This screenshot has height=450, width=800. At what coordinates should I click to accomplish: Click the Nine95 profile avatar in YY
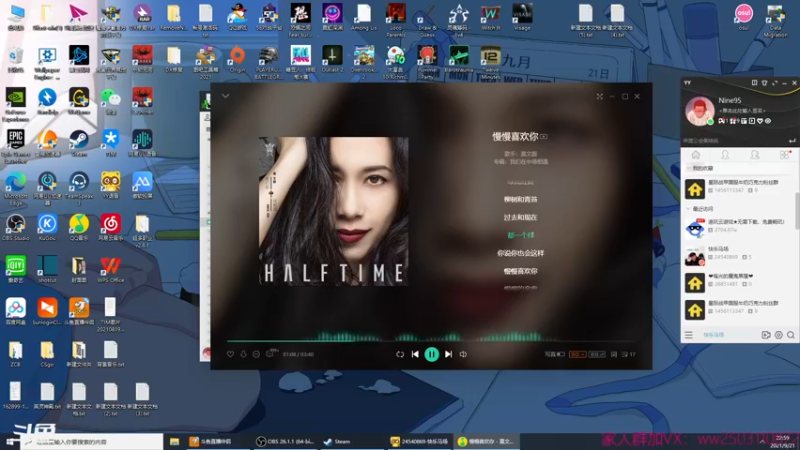699,111
